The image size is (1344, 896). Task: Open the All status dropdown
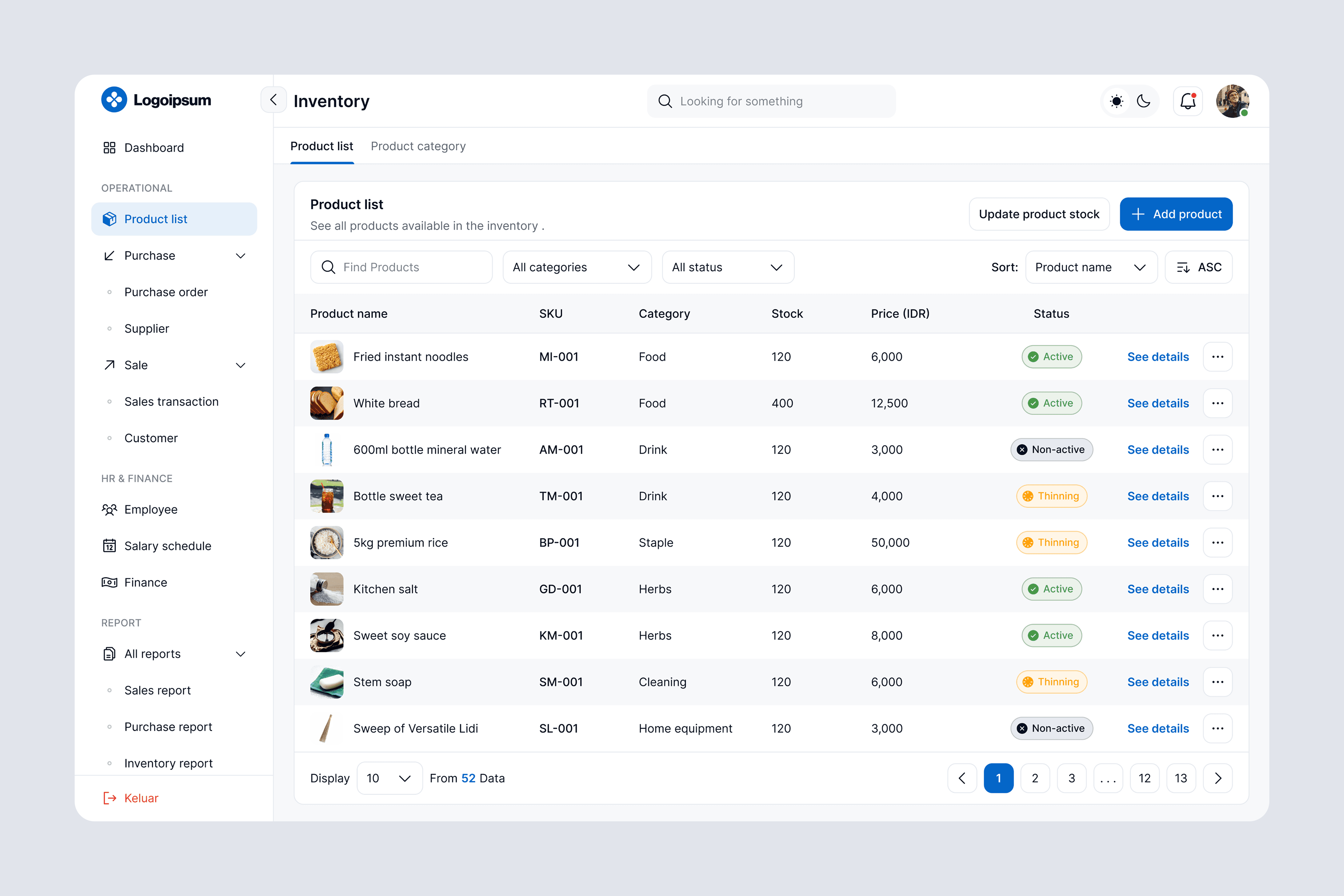[727, 267]
